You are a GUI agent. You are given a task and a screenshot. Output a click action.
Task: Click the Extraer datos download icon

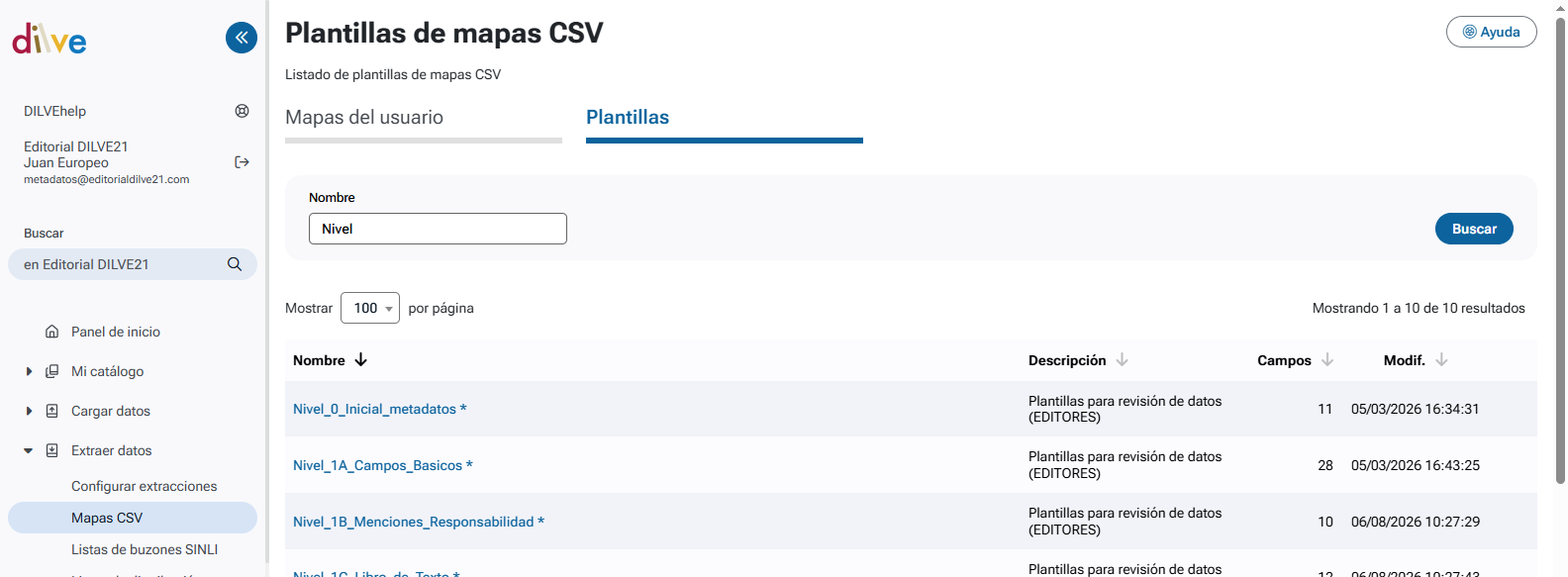[x=52, y=450]
